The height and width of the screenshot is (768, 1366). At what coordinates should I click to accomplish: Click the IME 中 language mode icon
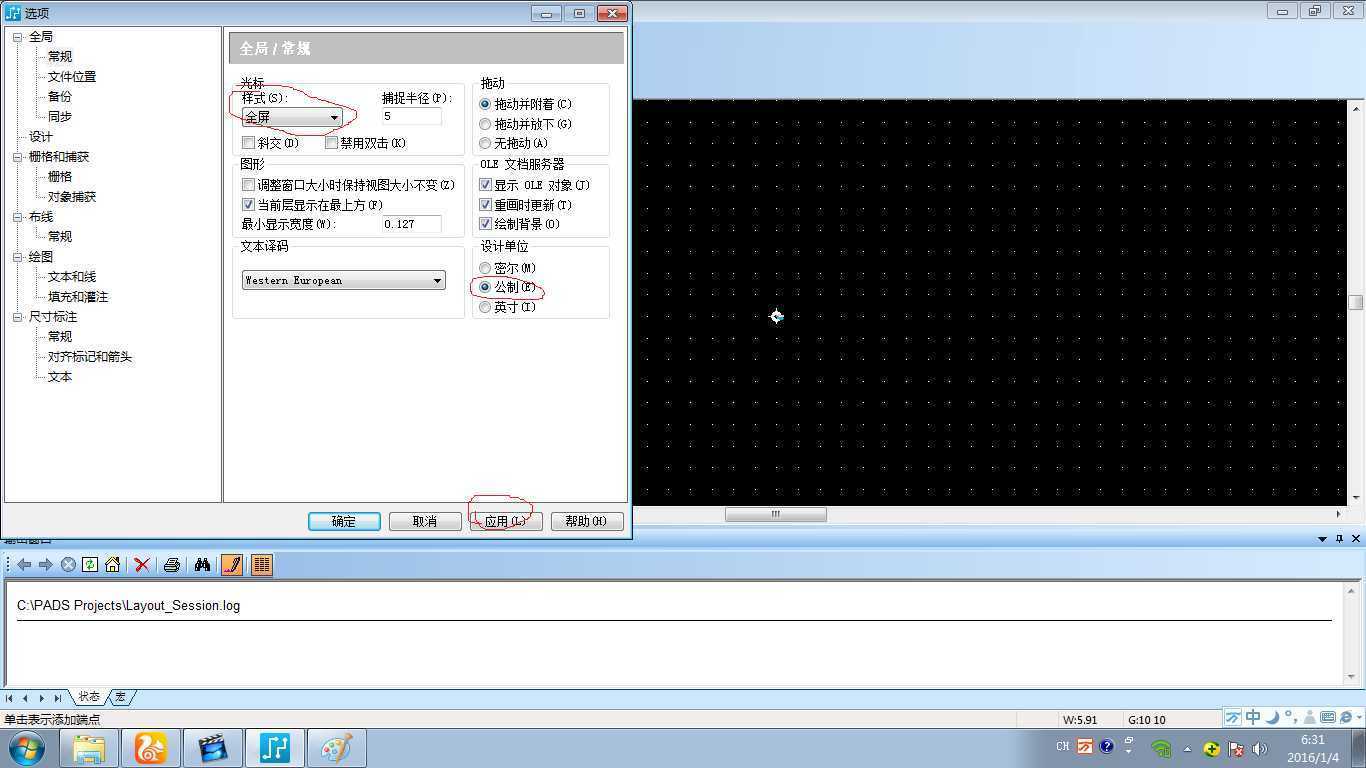1253,717
